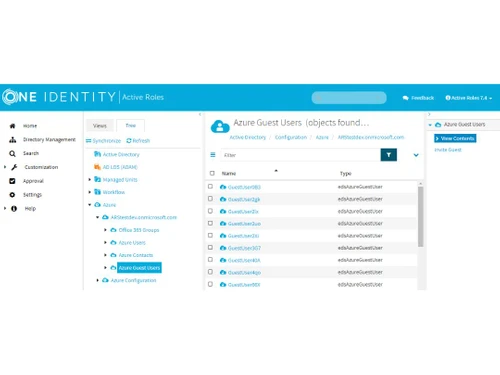This screenshot has height=375, width=500.
Task: Expand the Azure Configuration tree node
Action: tap(97, 280)
